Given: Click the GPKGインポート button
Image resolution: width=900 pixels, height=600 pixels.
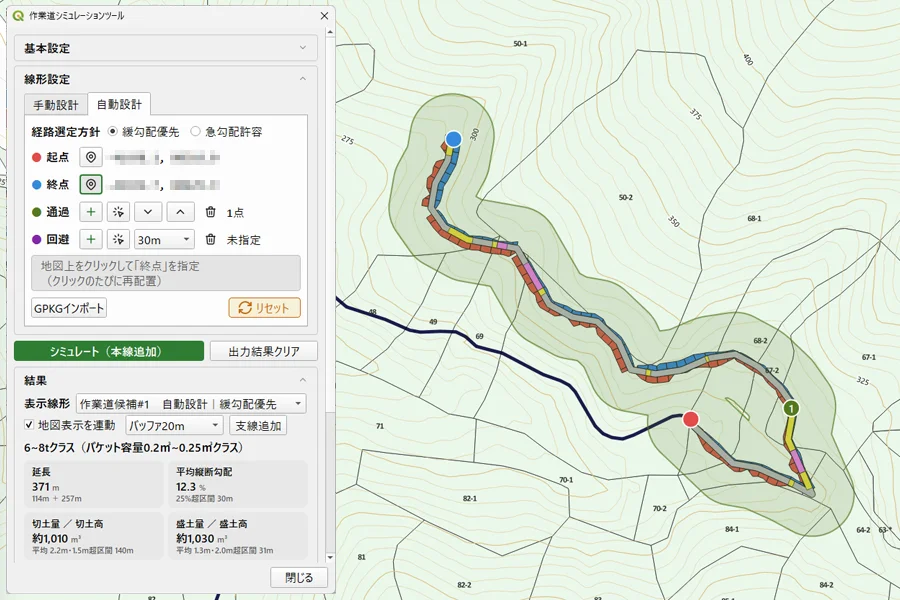Looking at the screenshot, I should coord(69,308).
